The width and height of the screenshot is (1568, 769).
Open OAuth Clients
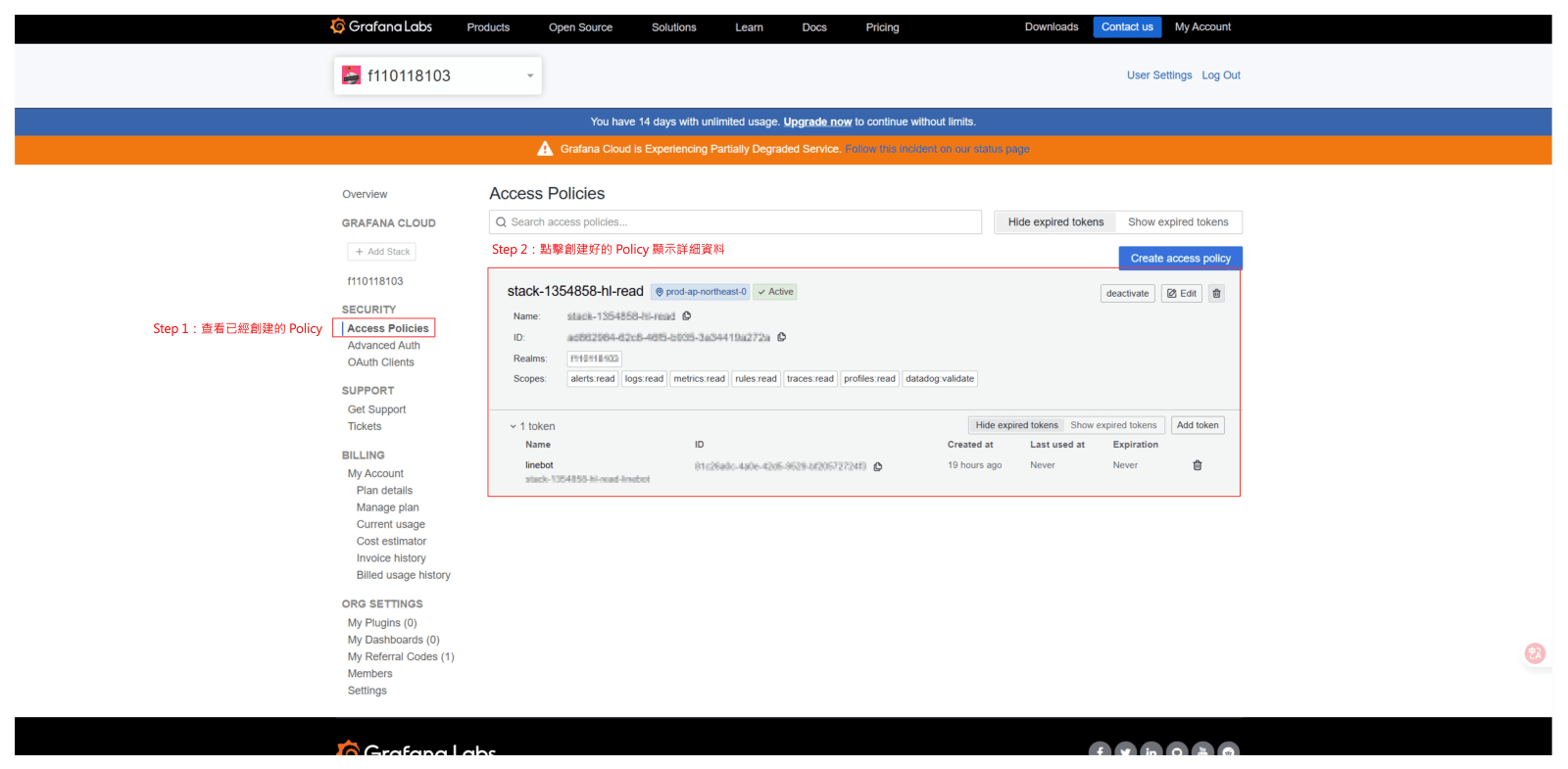[380, 362]
